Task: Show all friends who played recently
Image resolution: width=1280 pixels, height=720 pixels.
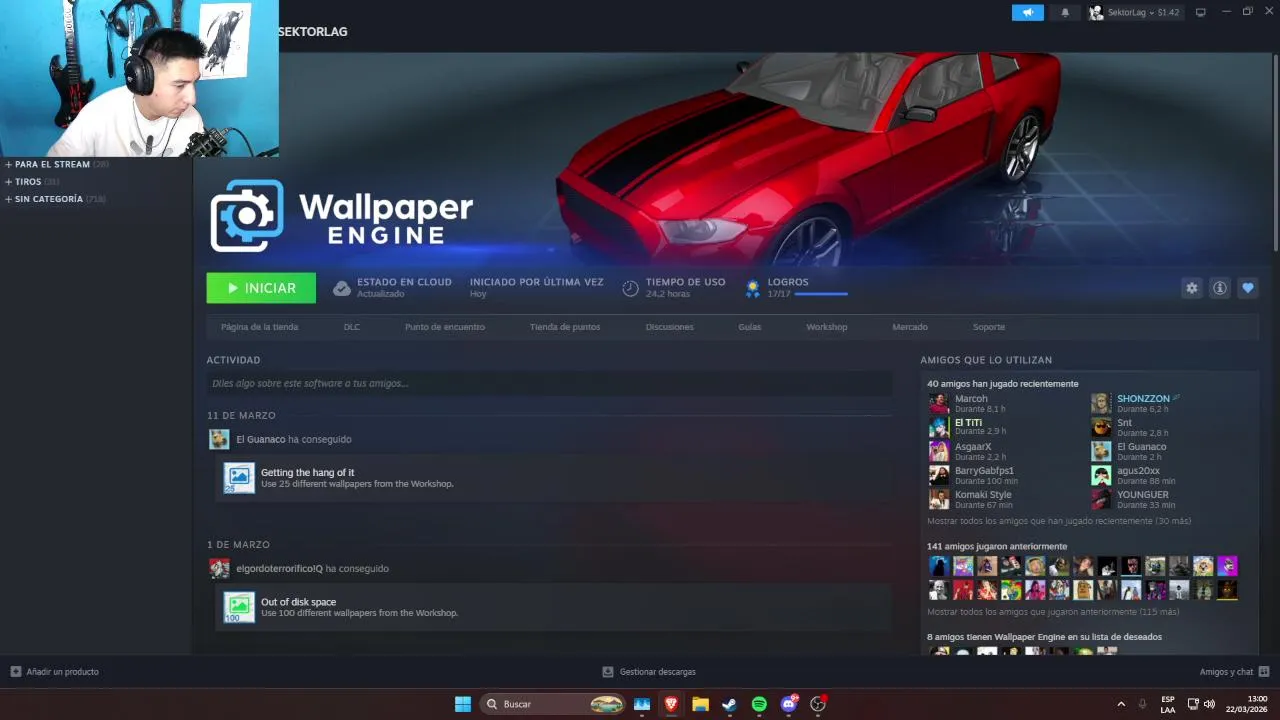Action: pyautogui.click(x=1059, y=521)
